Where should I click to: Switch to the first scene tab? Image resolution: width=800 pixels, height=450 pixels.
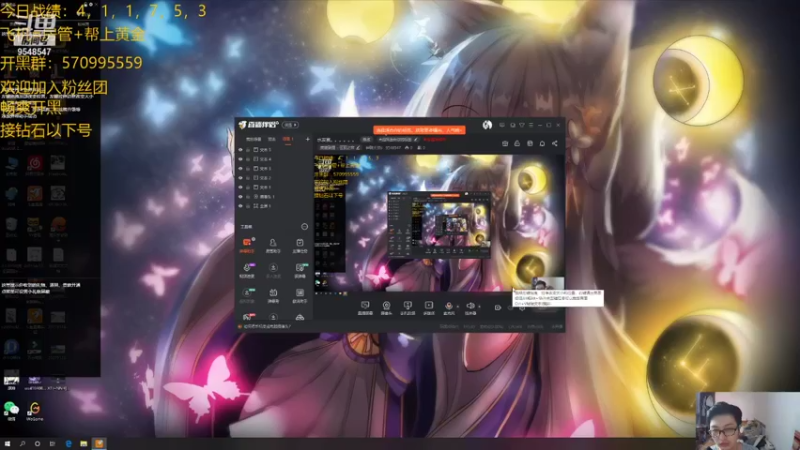coord(254,139)
